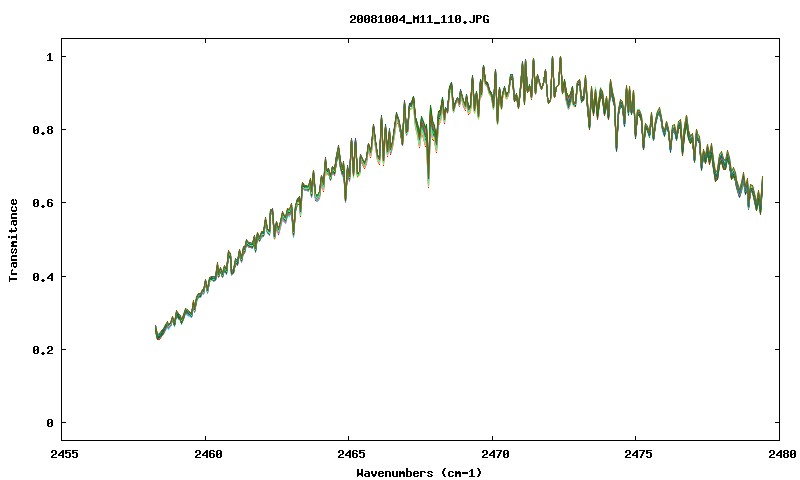Click the y-axis tick label 0.2

click(x=42, y=350)
